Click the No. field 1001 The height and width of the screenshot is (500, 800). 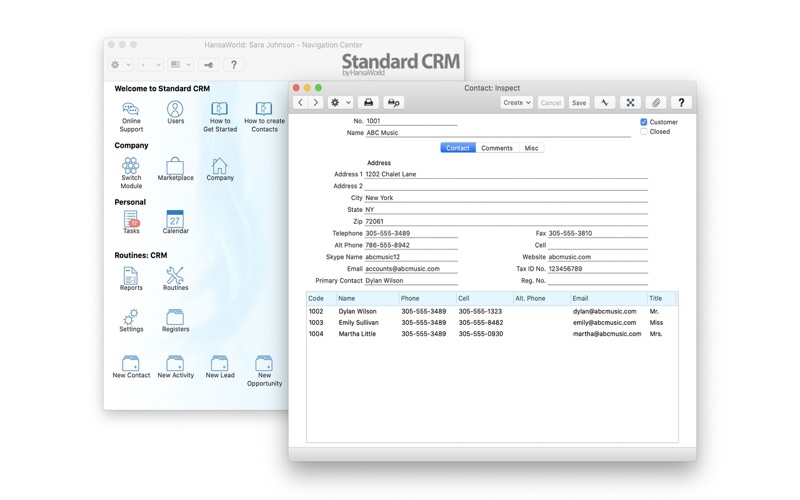(411, 121)
